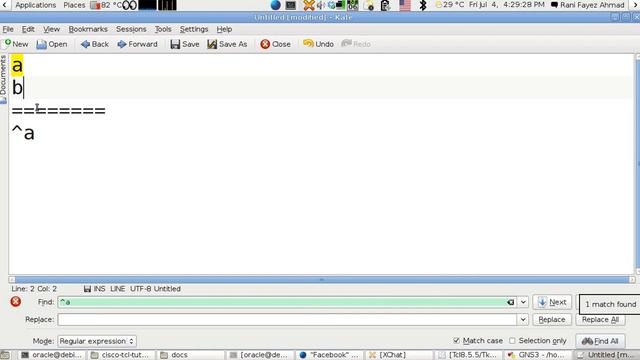Viewport: 640px width, 360px height.
Task: Click the show desktop icon in bottom panel
Action: point(5,355)
